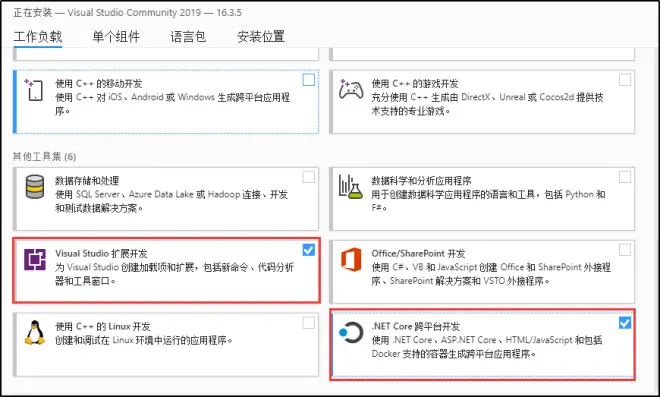Click the .NET Core cross-platform icon
Screen dimensions: 660x397
[351, 333]
